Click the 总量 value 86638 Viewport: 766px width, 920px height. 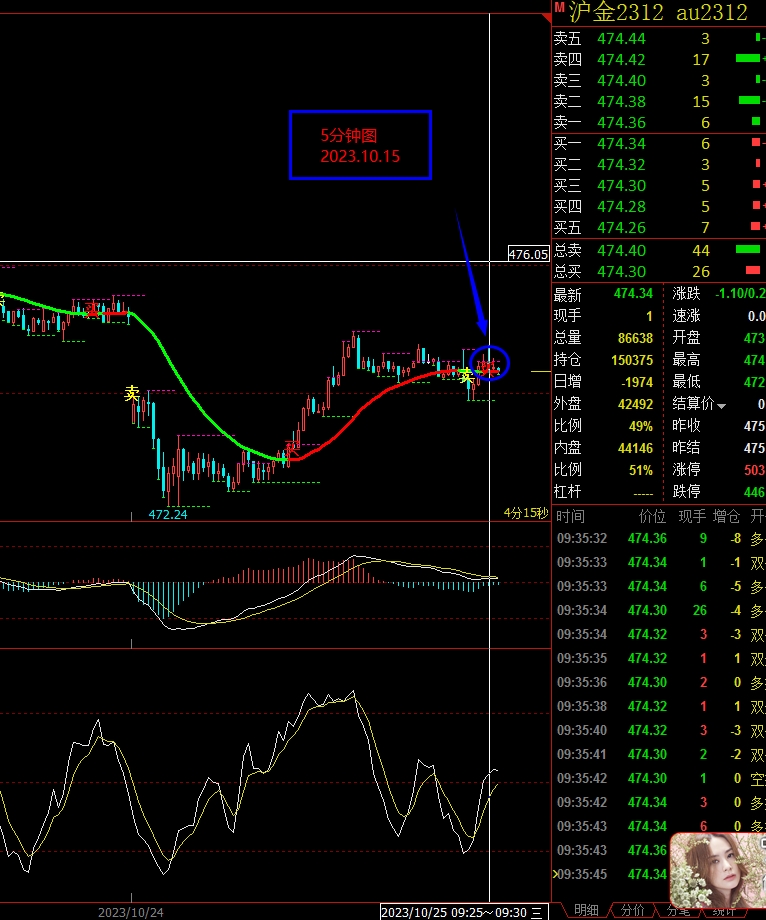click(635, 338)
